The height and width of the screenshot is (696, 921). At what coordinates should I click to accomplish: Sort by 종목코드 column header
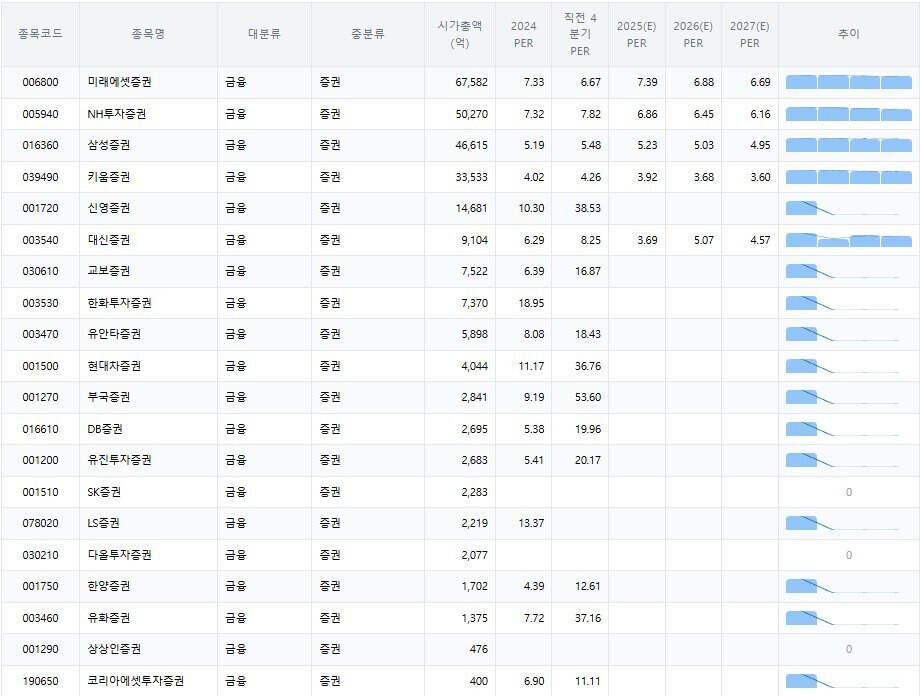coord(40,34)
